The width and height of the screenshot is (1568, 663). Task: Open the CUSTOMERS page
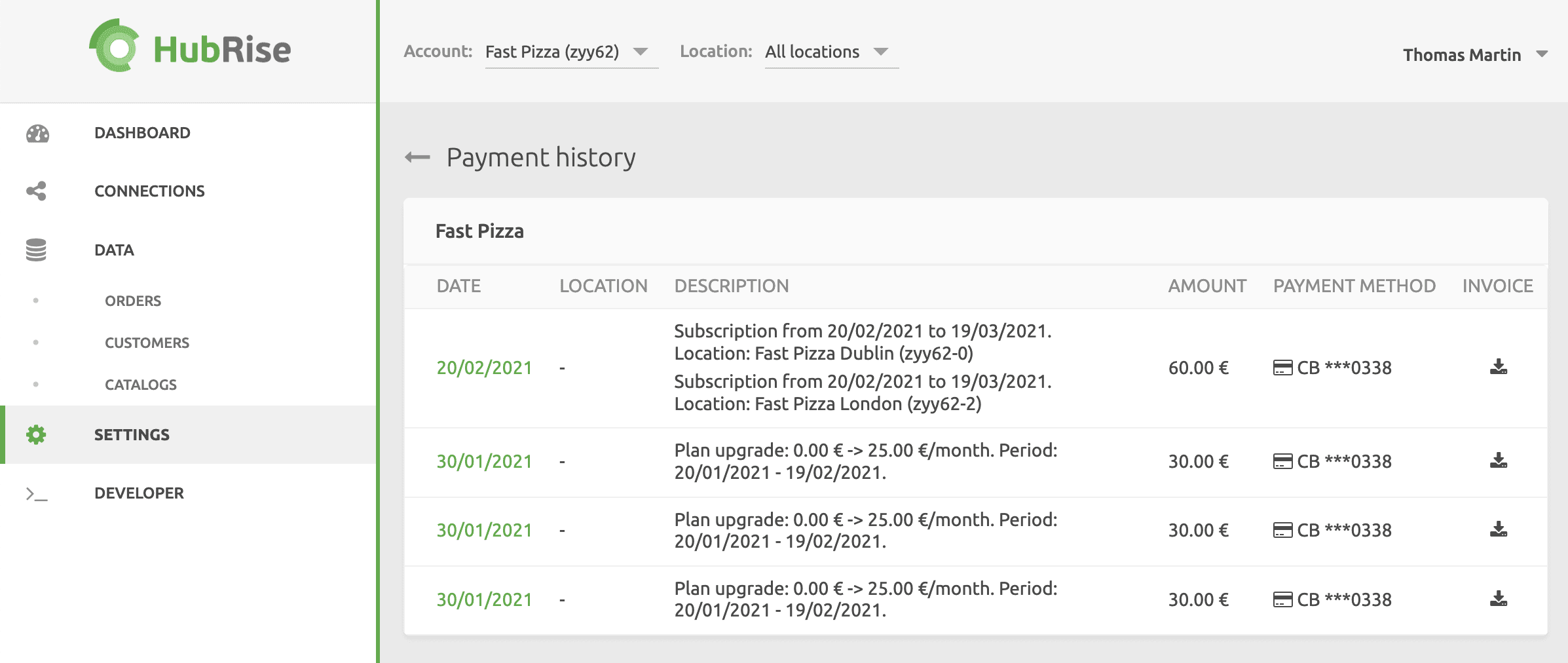tap(147, 343)
